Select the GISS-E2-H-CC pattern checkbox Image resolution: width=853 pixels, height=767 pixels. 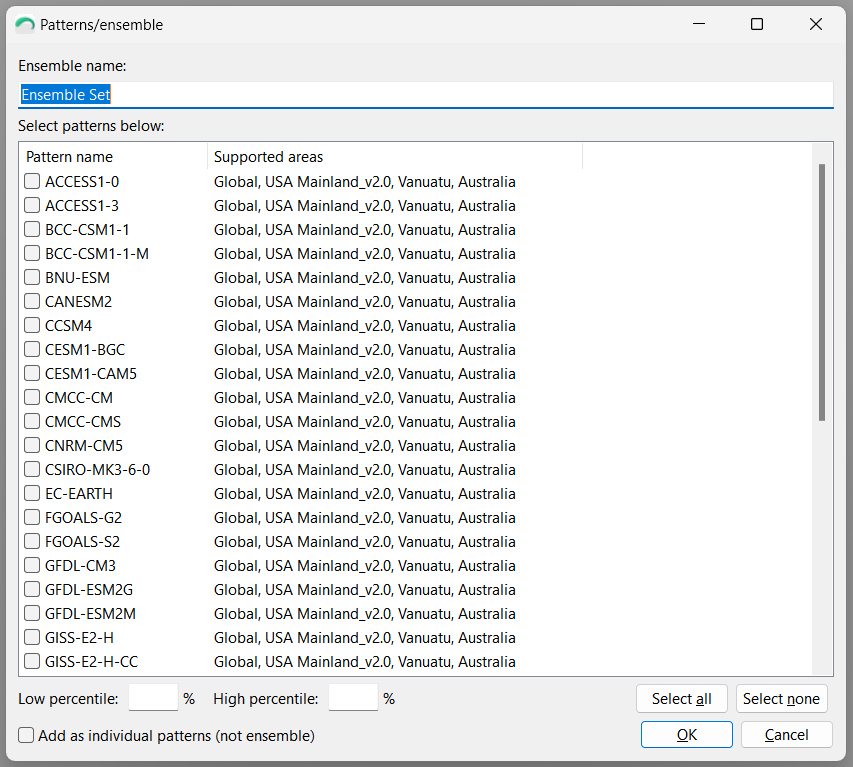pos(32,661)
